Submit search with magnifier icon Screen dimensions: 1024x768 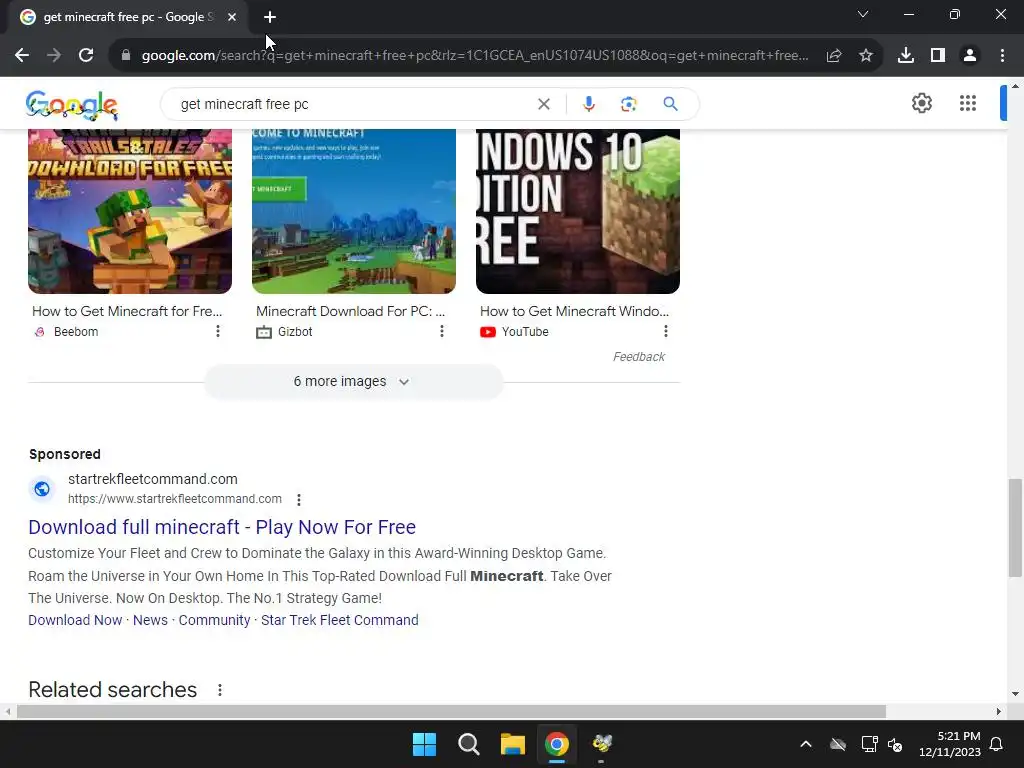(x=670, y=104)
